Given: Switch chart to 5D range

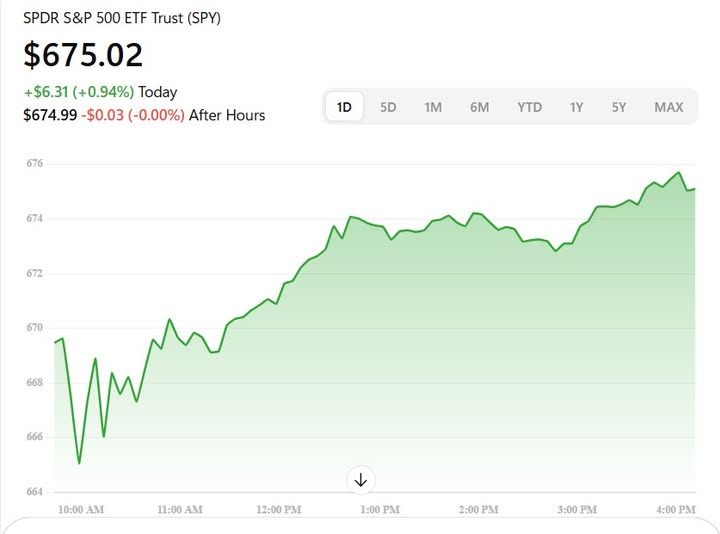Looking at the screenshot, I should click(388, 107).
